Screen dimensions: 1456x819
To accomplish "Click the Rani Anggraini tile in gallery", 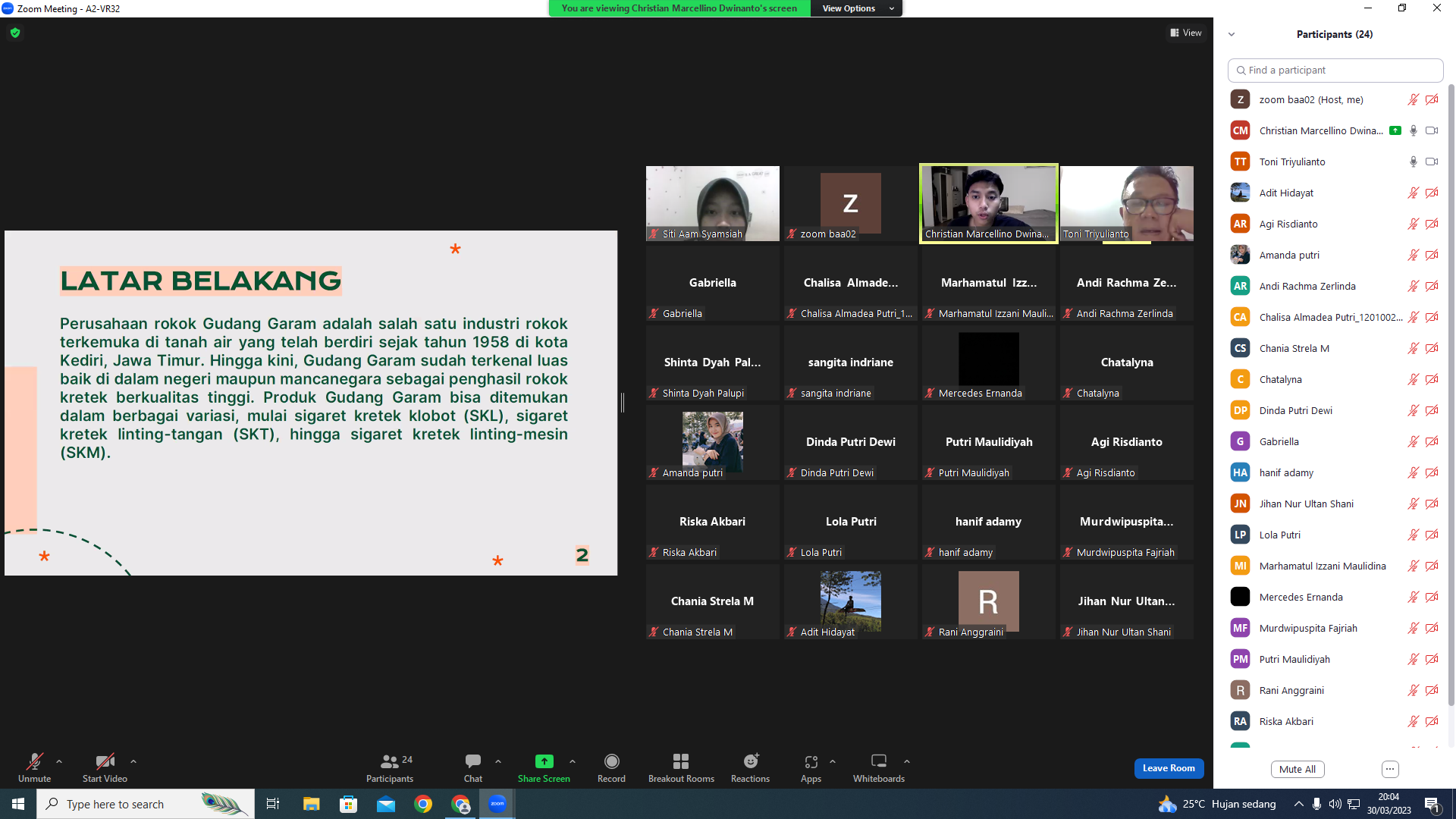I will pos(989,601).
